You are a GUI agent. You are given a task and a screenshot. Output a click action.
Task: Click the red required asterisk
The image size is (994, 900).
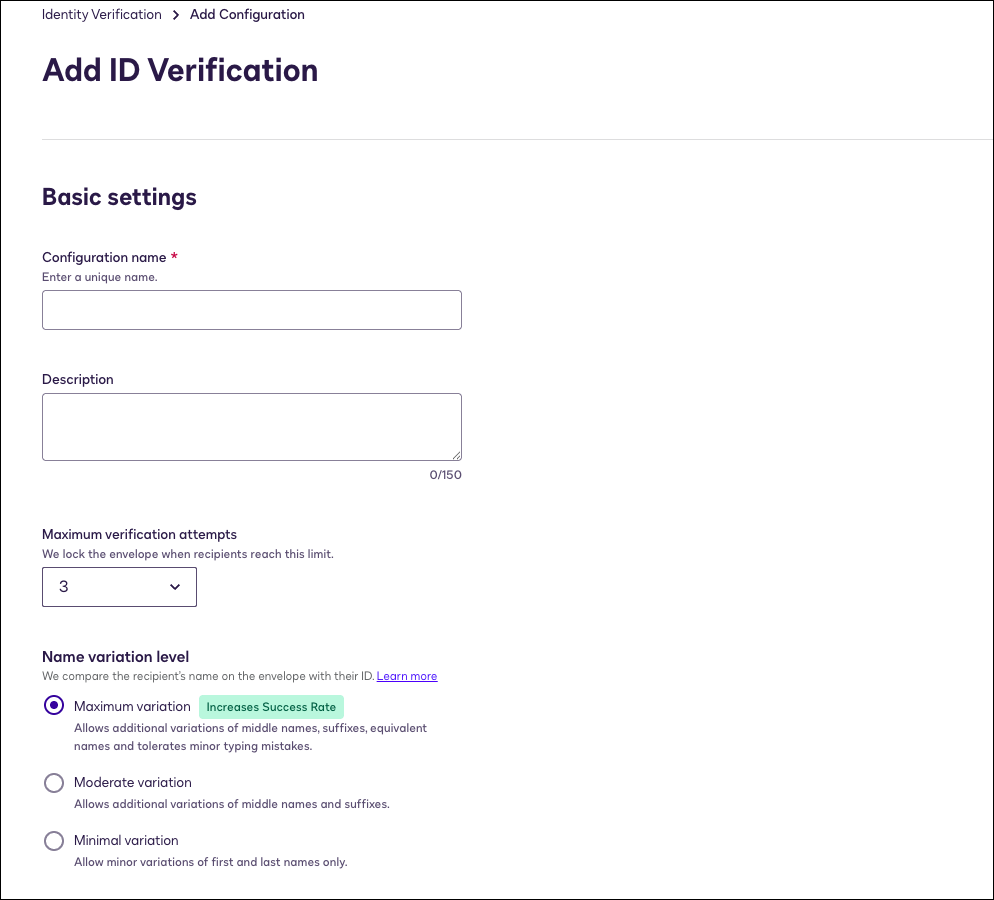174,257
